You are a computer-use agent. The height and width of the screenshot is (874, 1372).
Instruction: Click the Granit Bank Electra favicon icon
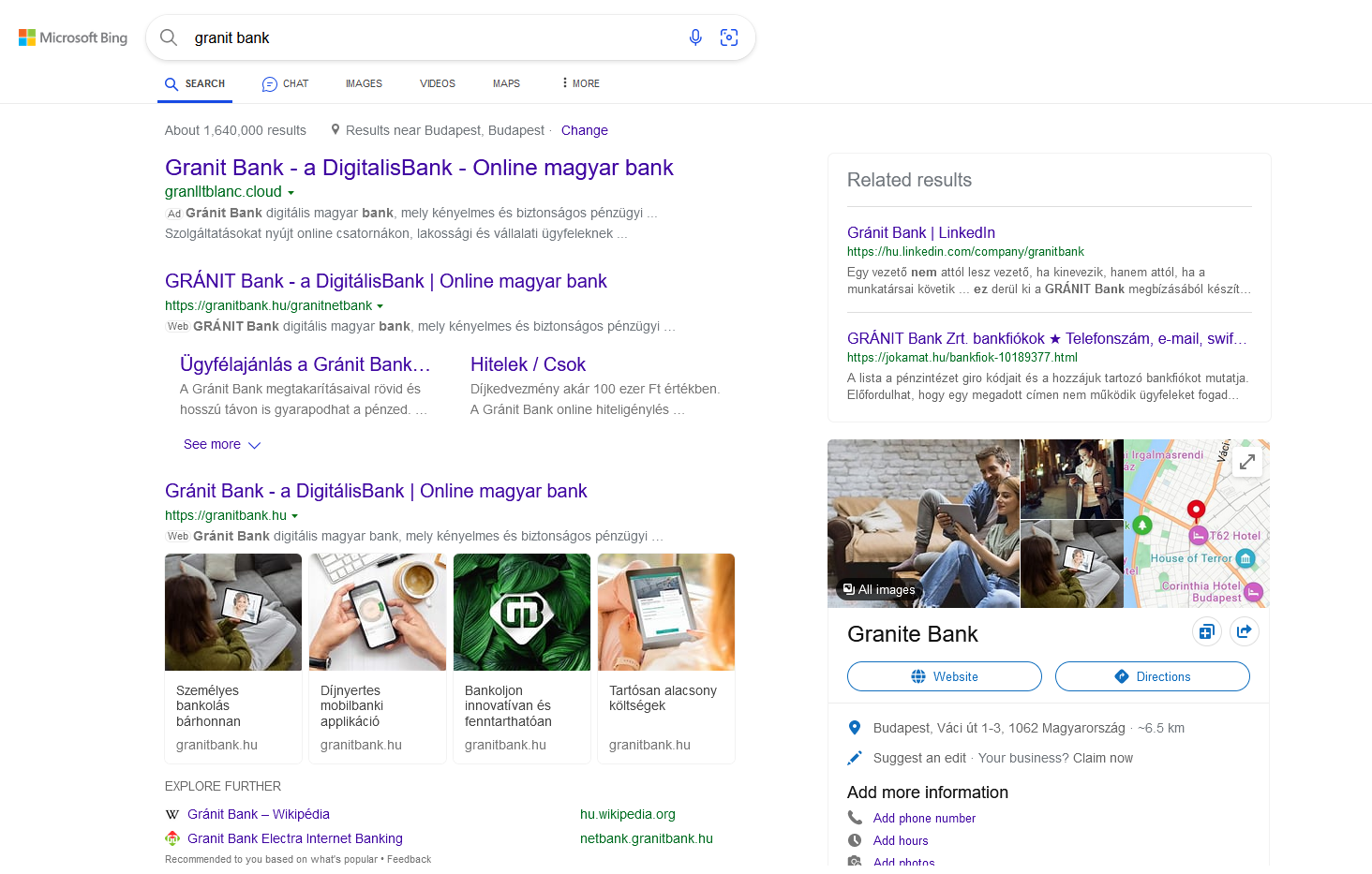(x=172, y=838)
